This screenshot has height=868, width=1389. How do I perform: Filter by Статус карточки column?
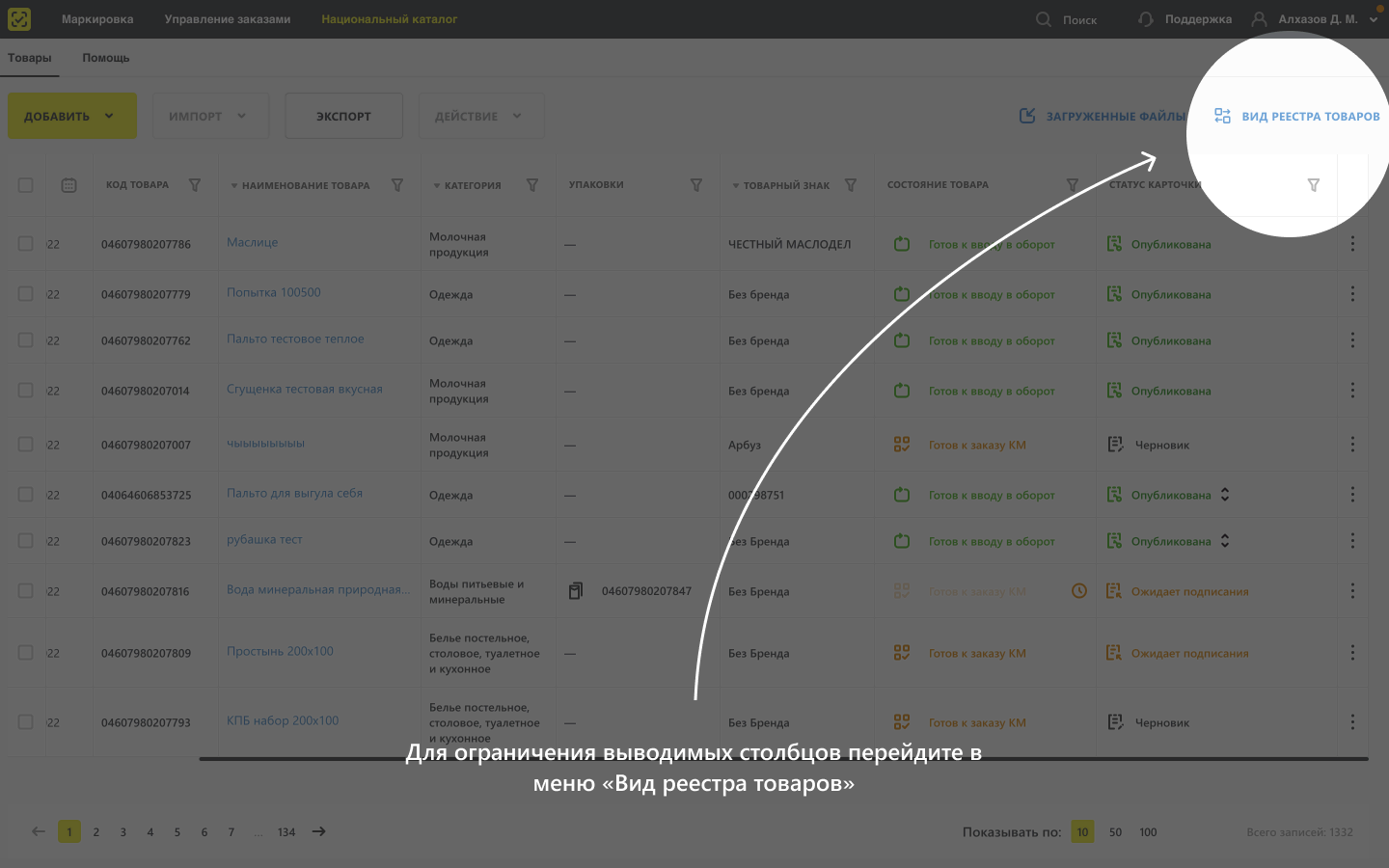(1314, 185)
